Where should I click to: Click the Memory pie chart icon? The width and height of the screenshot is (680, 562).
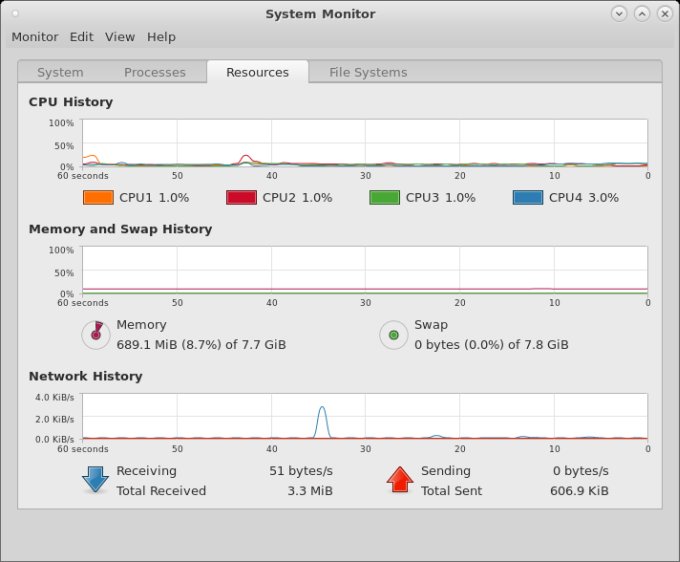tap(96, 334)
